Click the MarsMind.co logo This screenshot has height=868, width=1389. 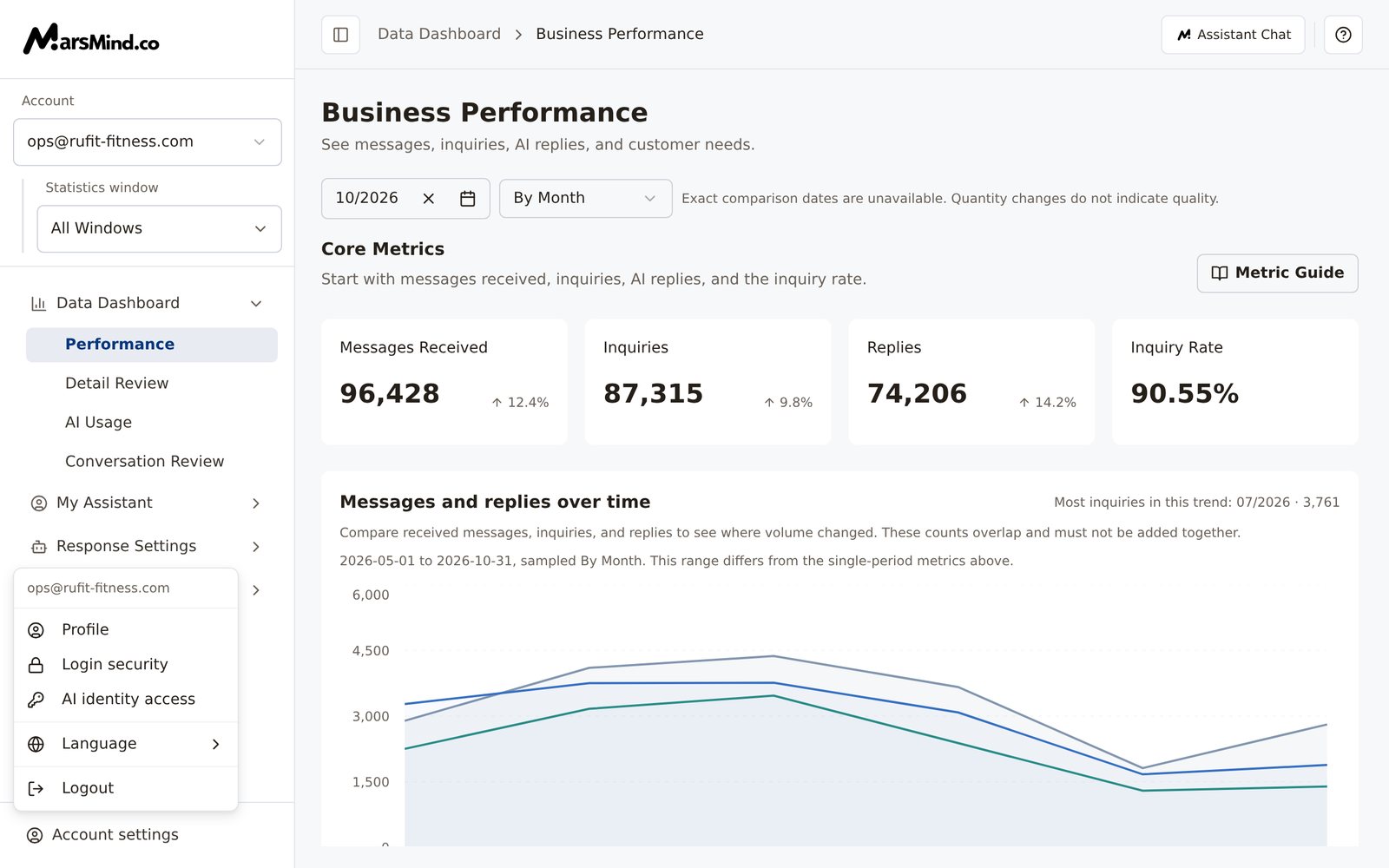point(91,39)
